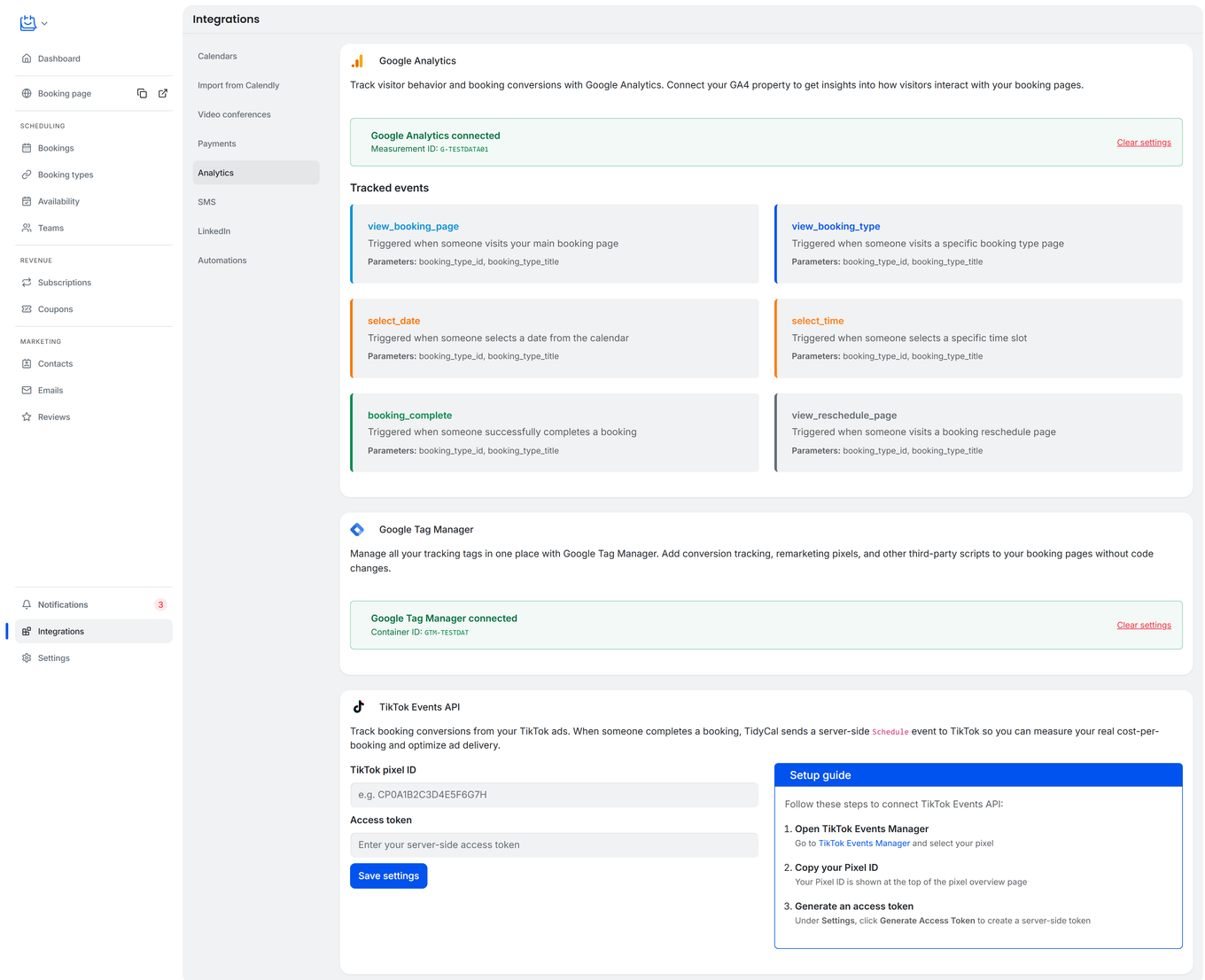Click the select_time event title
This screenshot has height=980, width=1205.
coord(817,321)
